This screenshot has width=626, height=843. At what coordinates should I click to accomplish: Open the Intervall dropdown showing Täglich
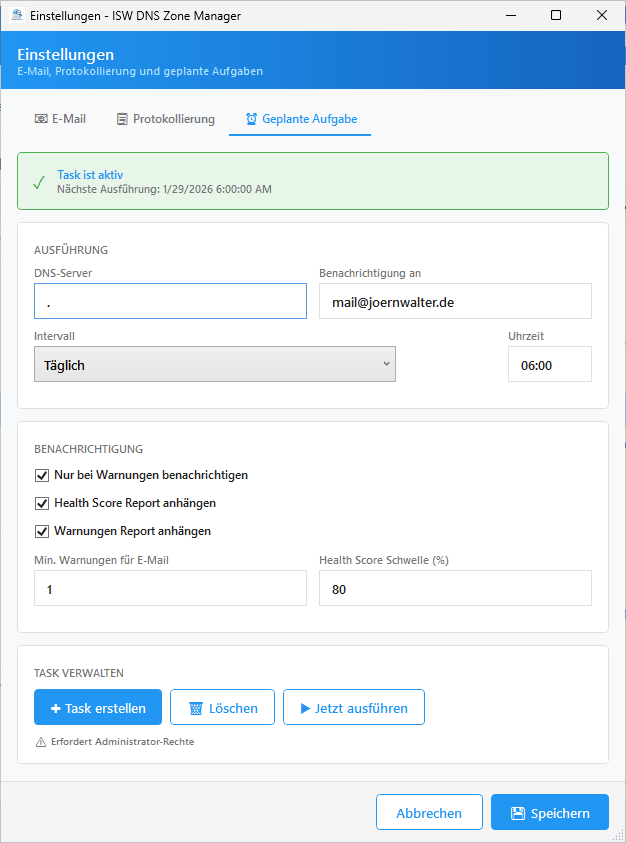click(x=215, y=365)
